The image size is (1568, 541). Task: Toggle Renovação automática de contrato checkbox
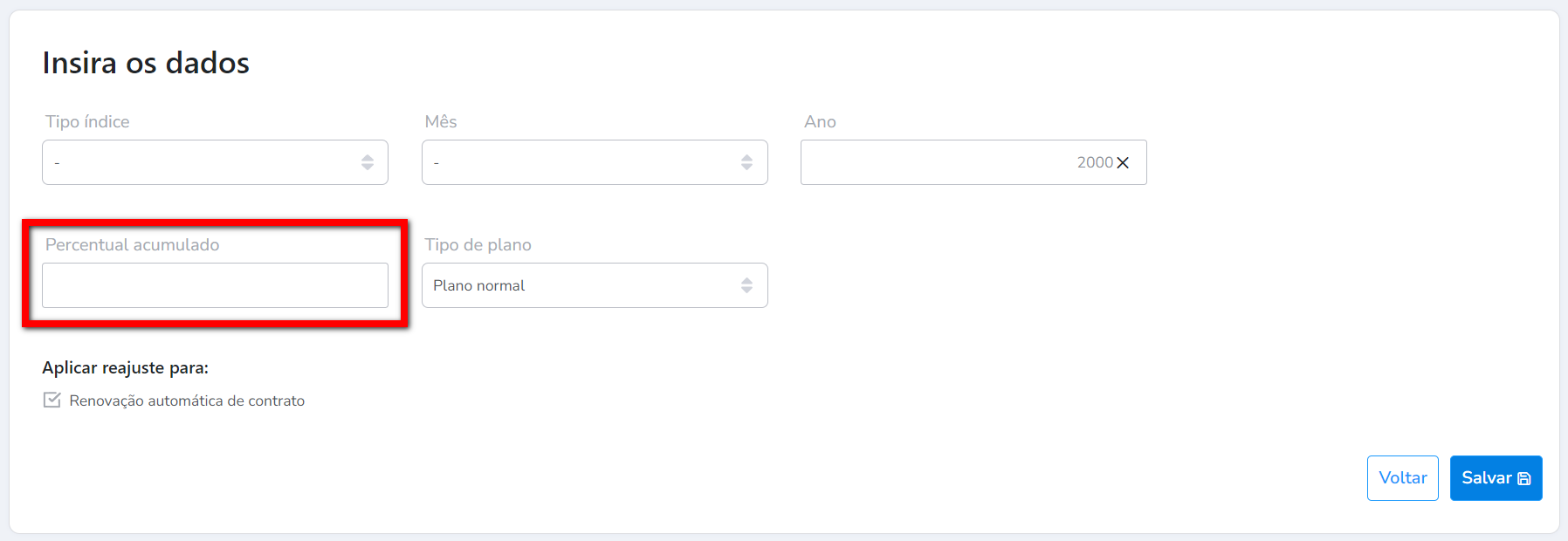[52, 401]
